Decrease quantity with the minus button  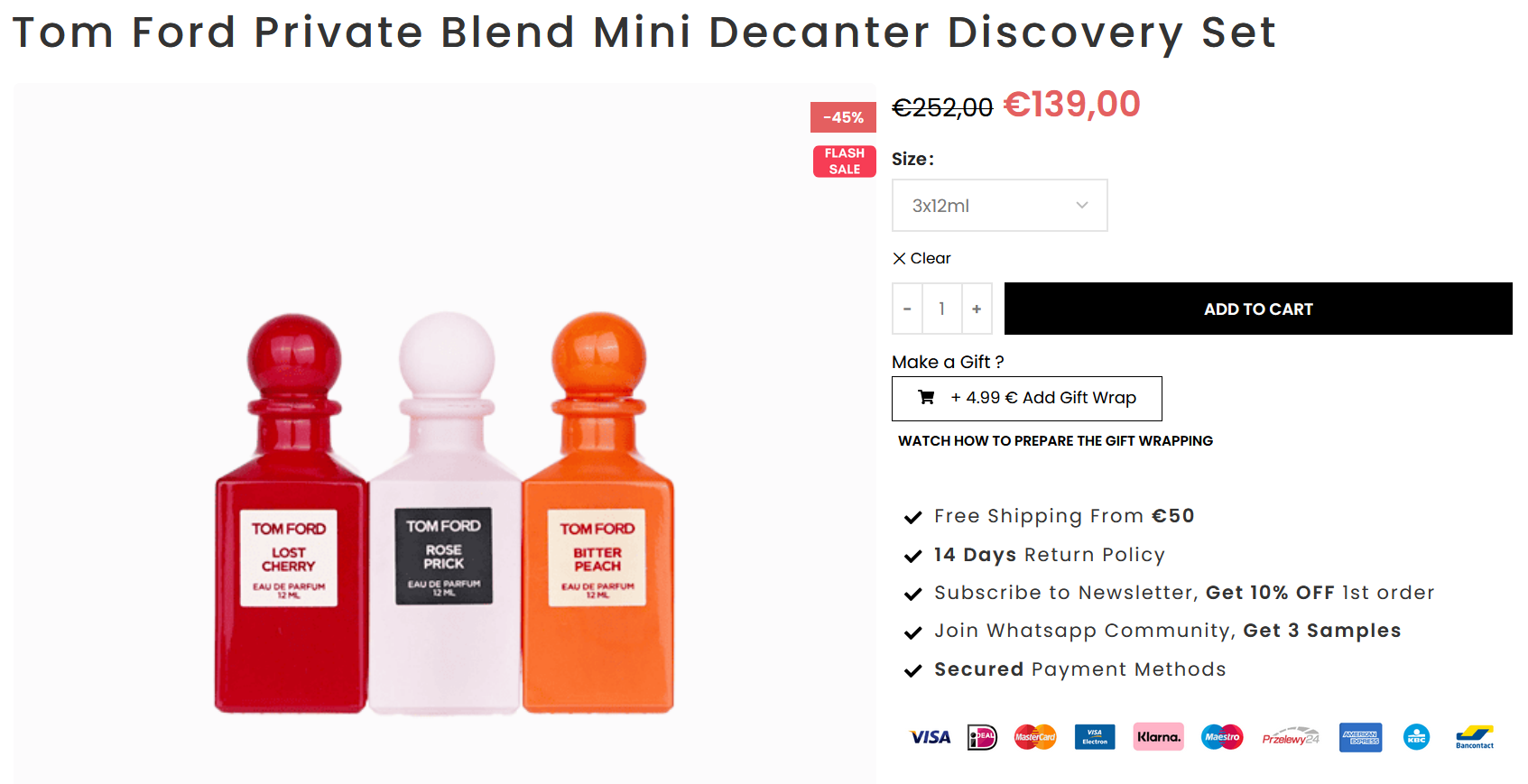pyautogui.click(x=907, y=309)
